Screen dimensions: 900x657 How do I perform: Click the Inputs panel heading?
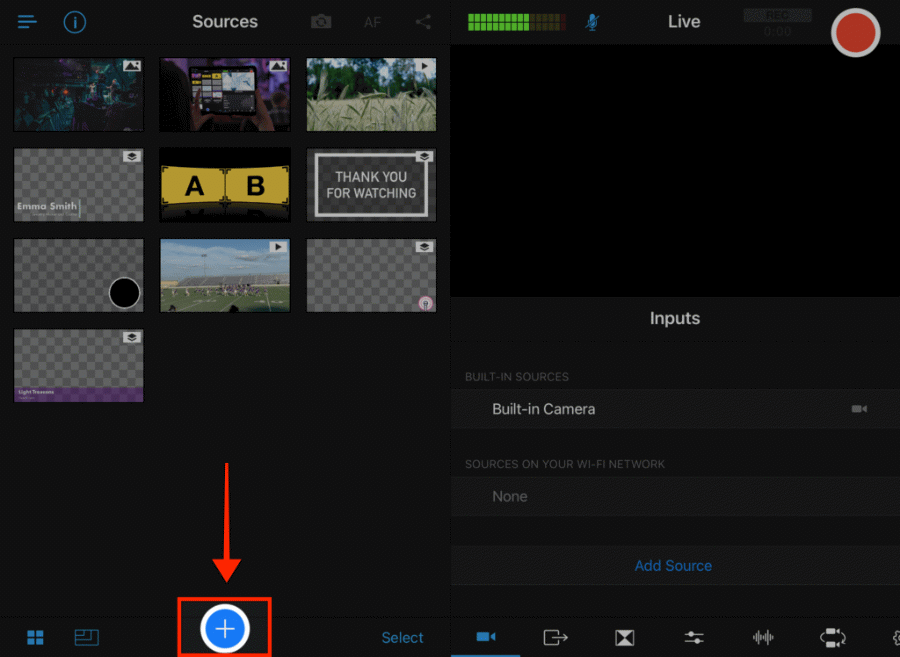click(675, 318)
